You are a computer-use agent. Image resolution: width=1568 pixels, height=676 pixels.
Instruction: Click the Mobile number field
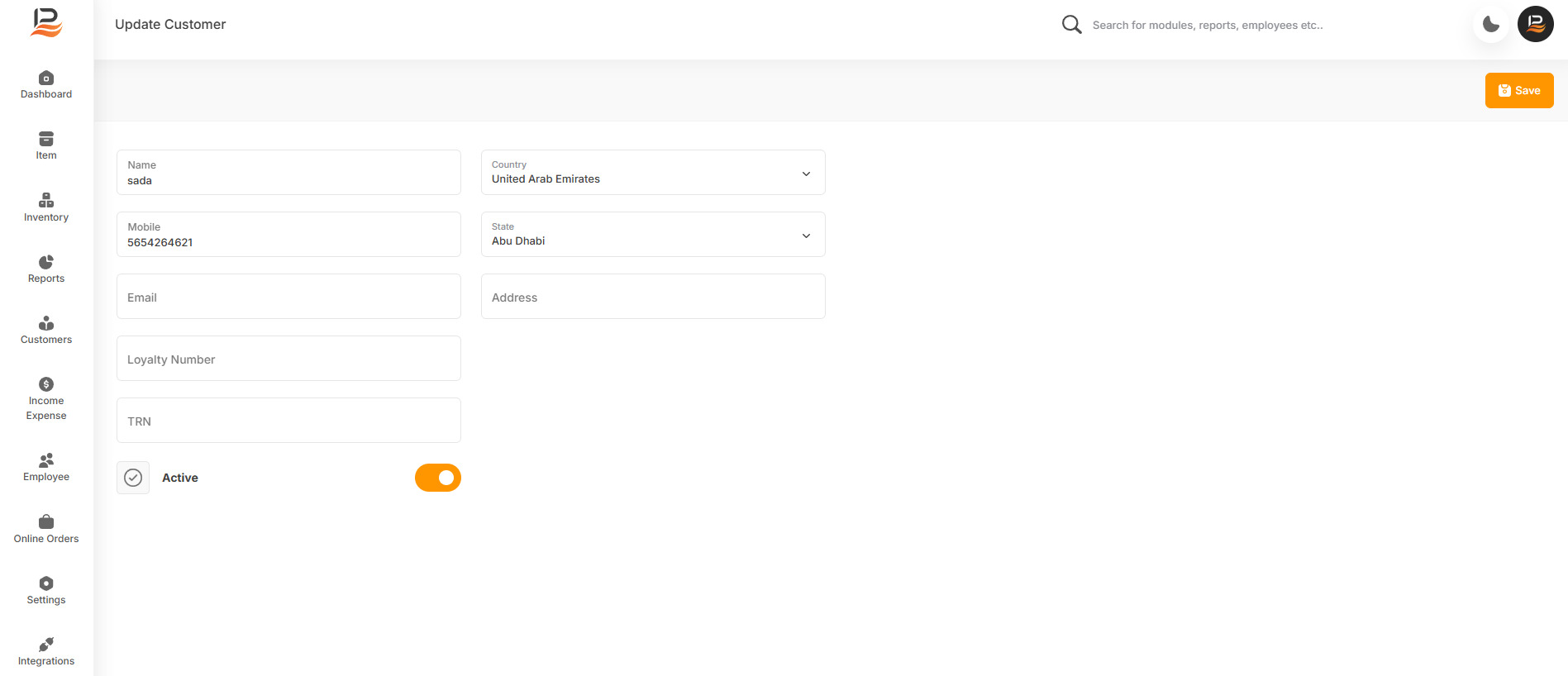tap(288, 235)
